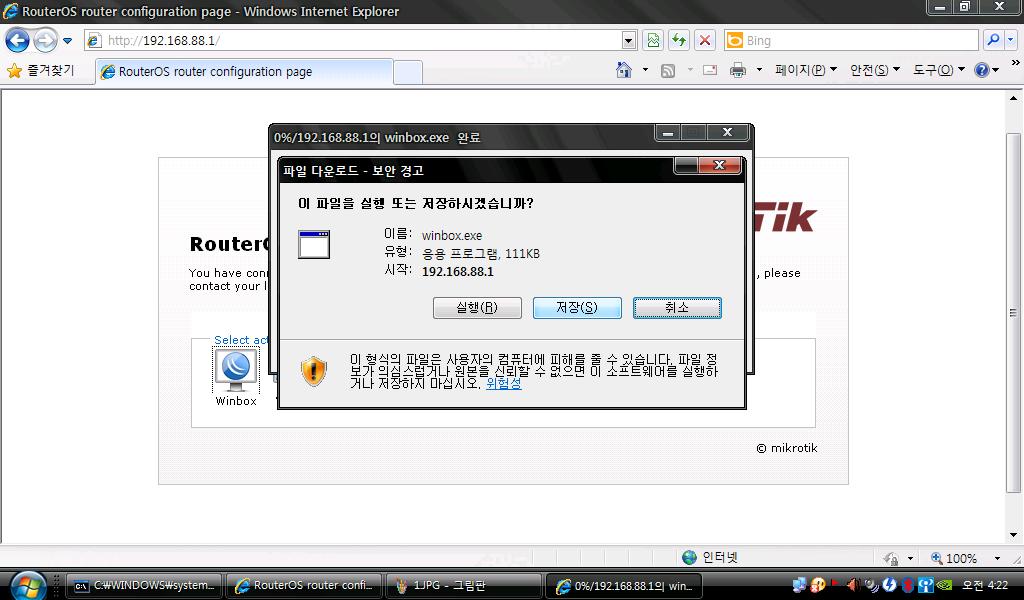The width and height of the screenshot is (1024, 600).
Task: Click the winbox.exe file name text
Action: pyautogui.click(x=452, y=236)
